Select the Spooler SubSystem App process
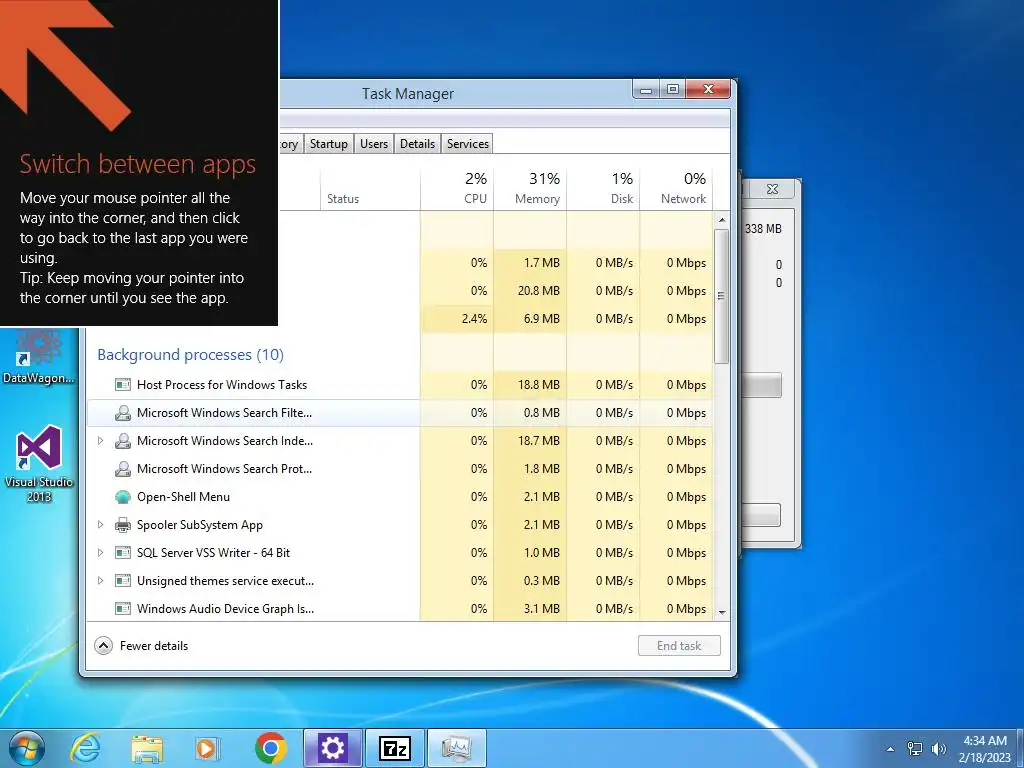1024x768 pixels. (400, 525)
